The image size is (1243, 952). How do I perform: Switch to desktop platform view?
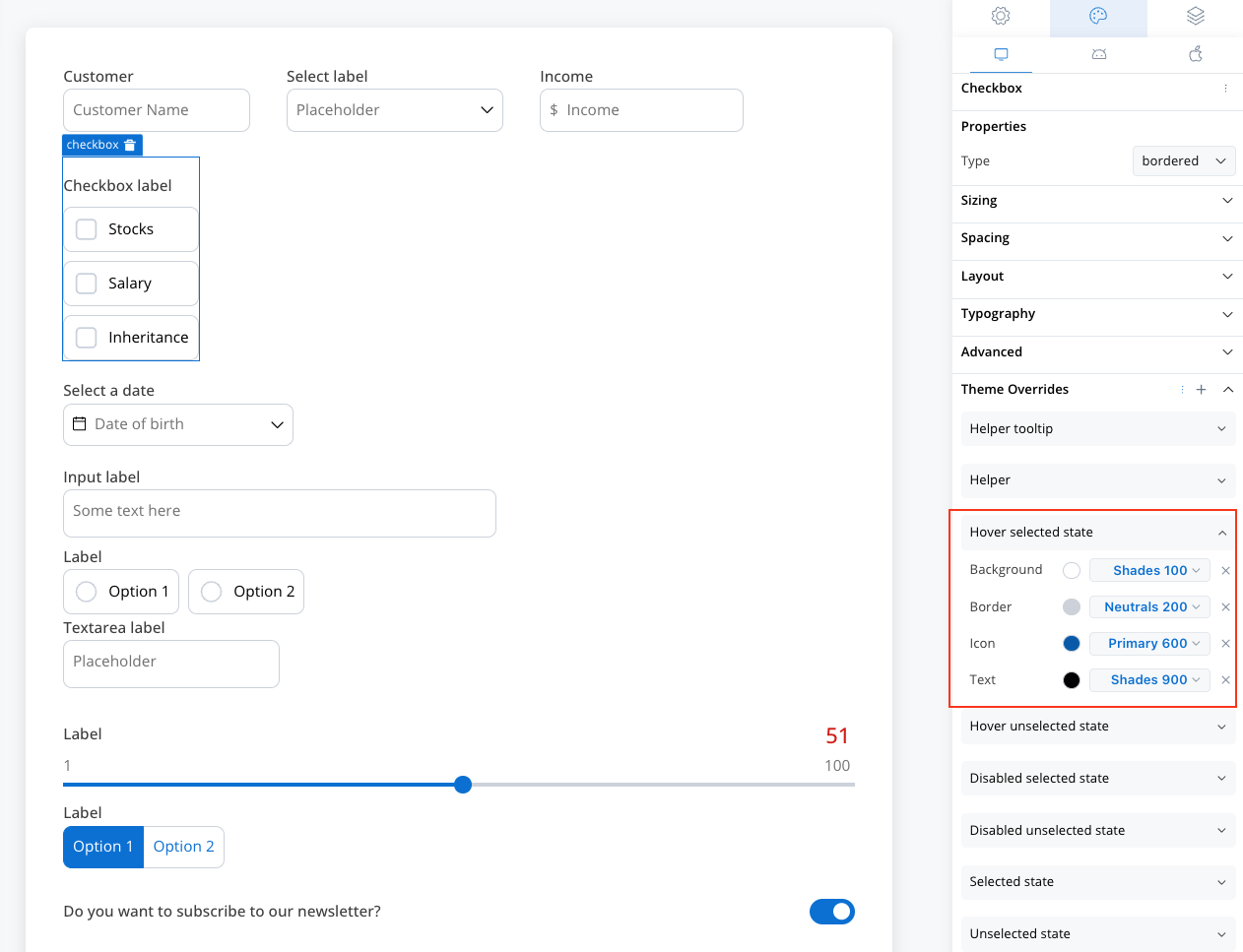(x=1001, y=54)
